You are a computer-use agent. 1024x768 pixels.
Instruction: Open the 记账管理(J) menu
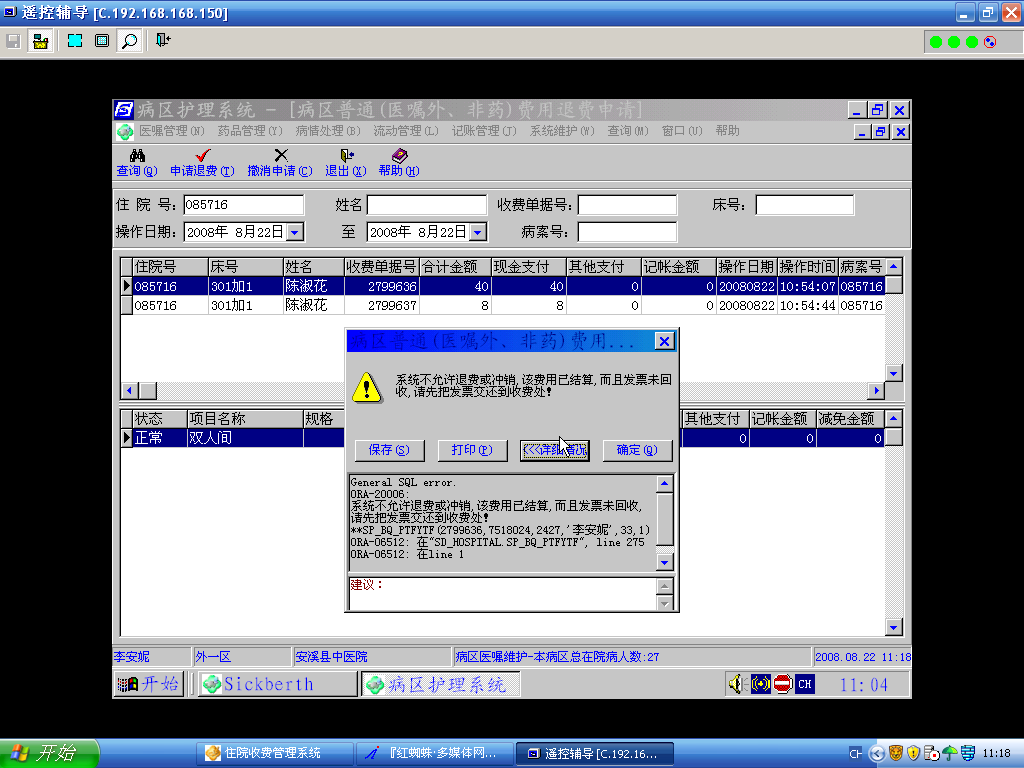484,131
